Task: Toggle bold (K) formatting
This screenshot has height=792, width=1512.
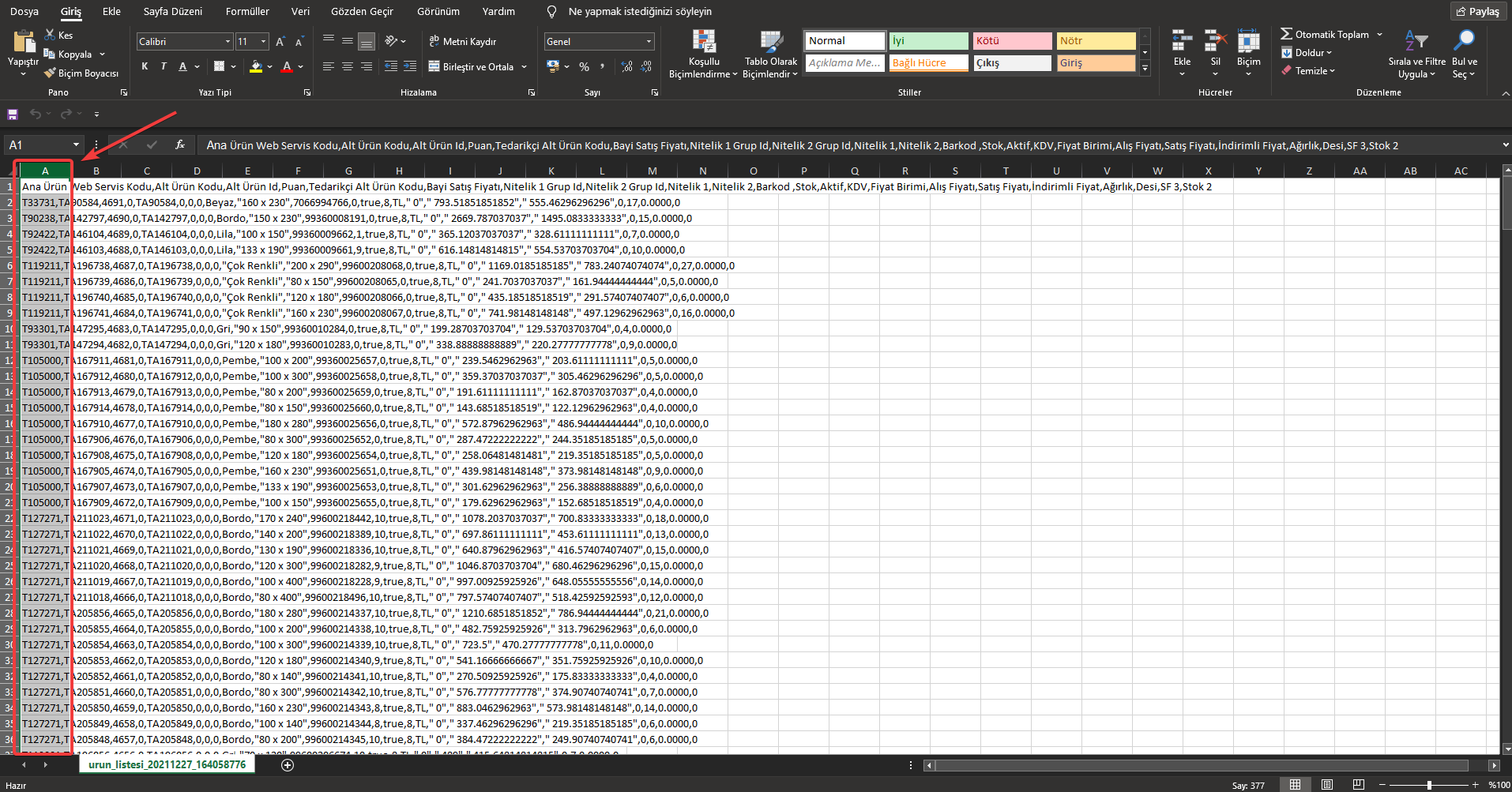Action: 145,66
